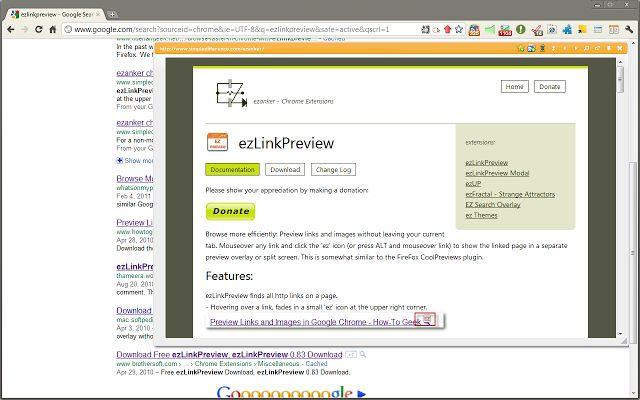Switch to the ezlinkpreview Google Search tab
The width and height of the screenshot is (640, 400).
56,14
